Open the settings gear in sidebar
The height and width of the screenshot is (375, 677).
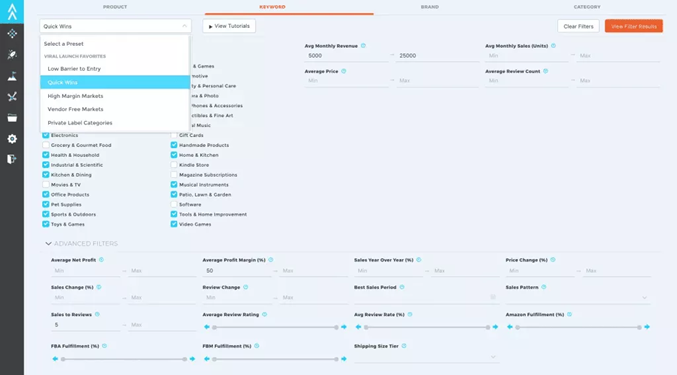tap(12, 139)
